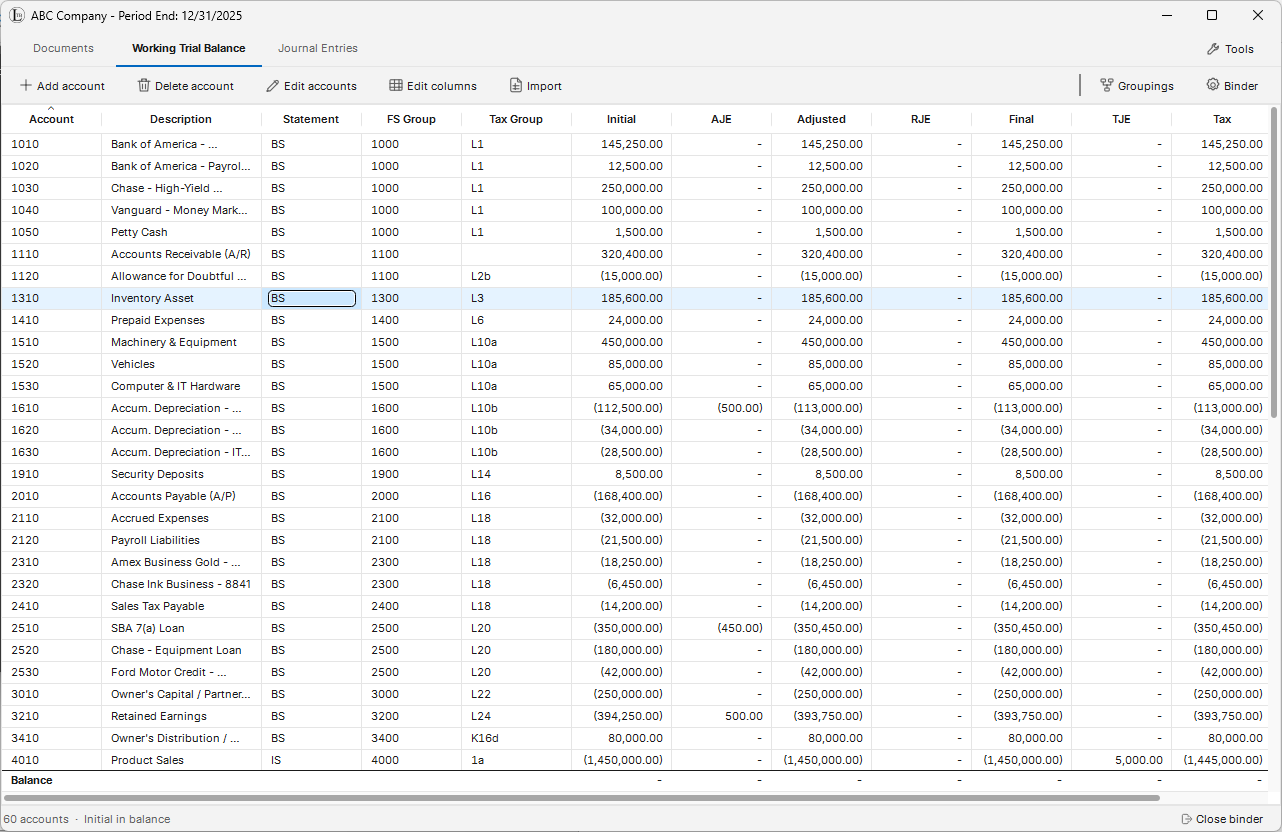Click Chase Ink Business - 8841 cell

click(x=181, y=584)
